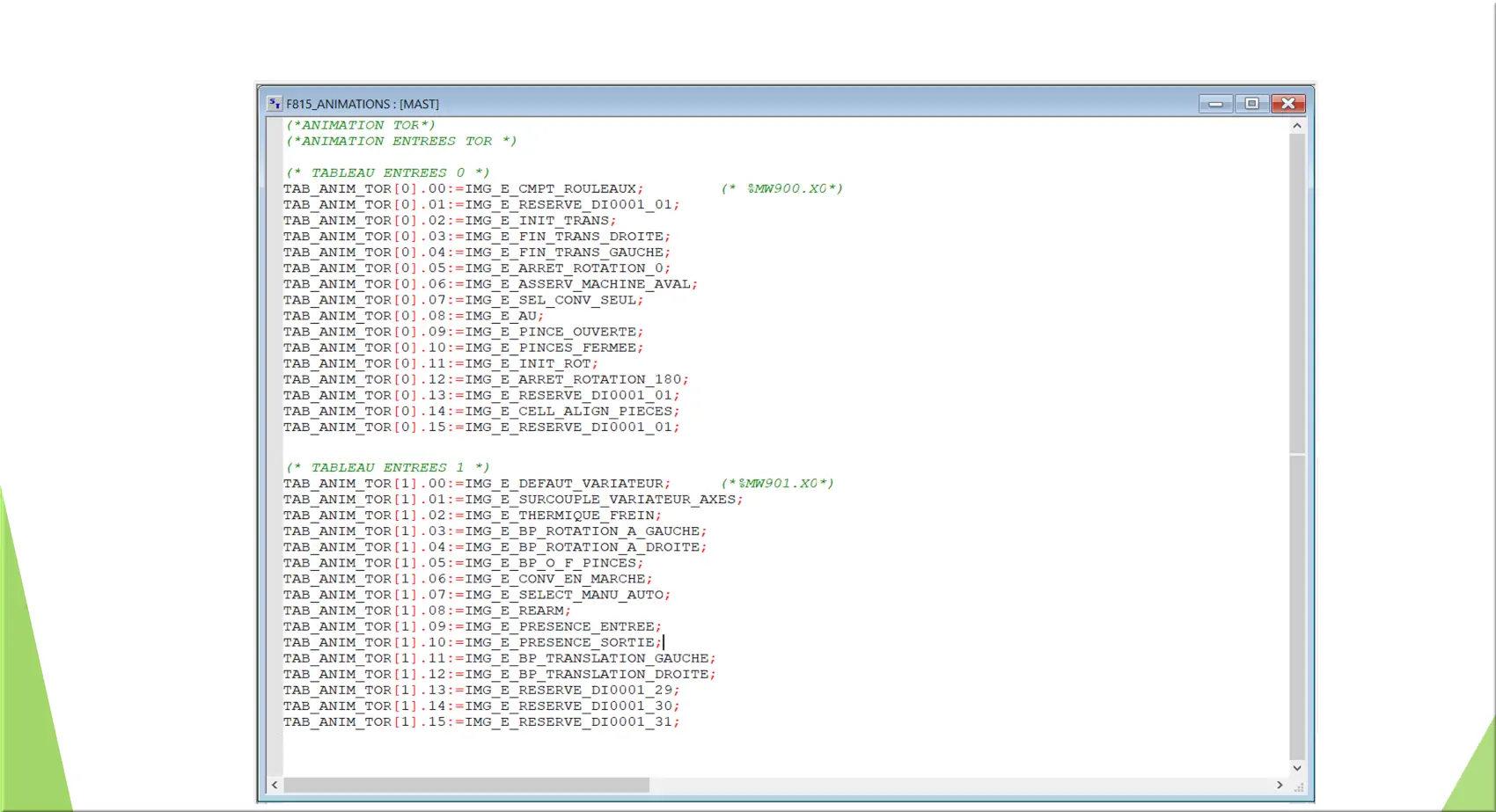Click line with IMG_E_BP_TRANSLATION_DROITE
The image size is (1496, 812).
pos(500,674)
